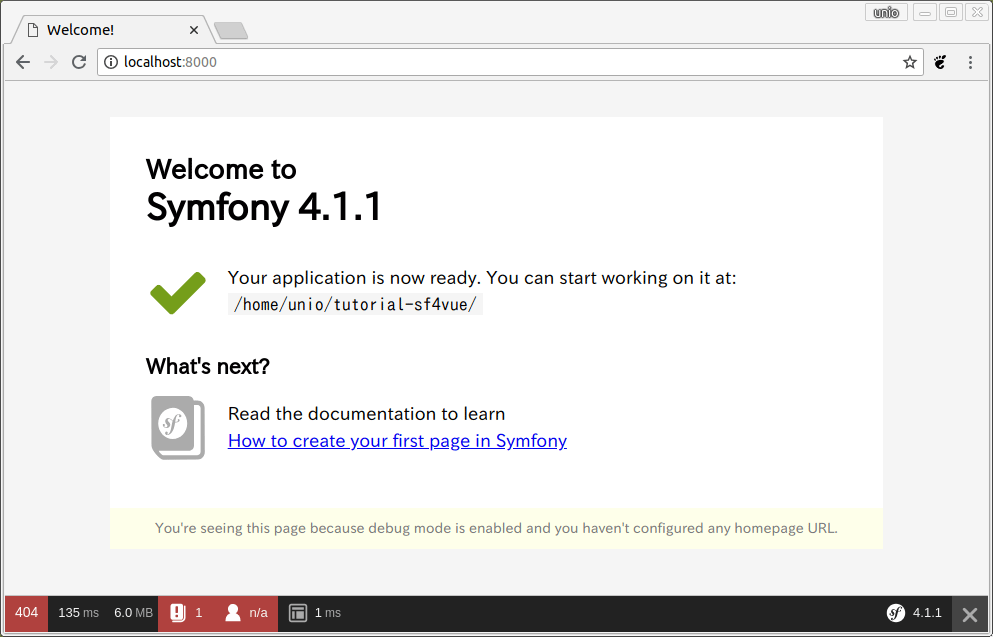Close the Symfony debug toolbar
Screen dimensions: 993x637
click(970, 614)
